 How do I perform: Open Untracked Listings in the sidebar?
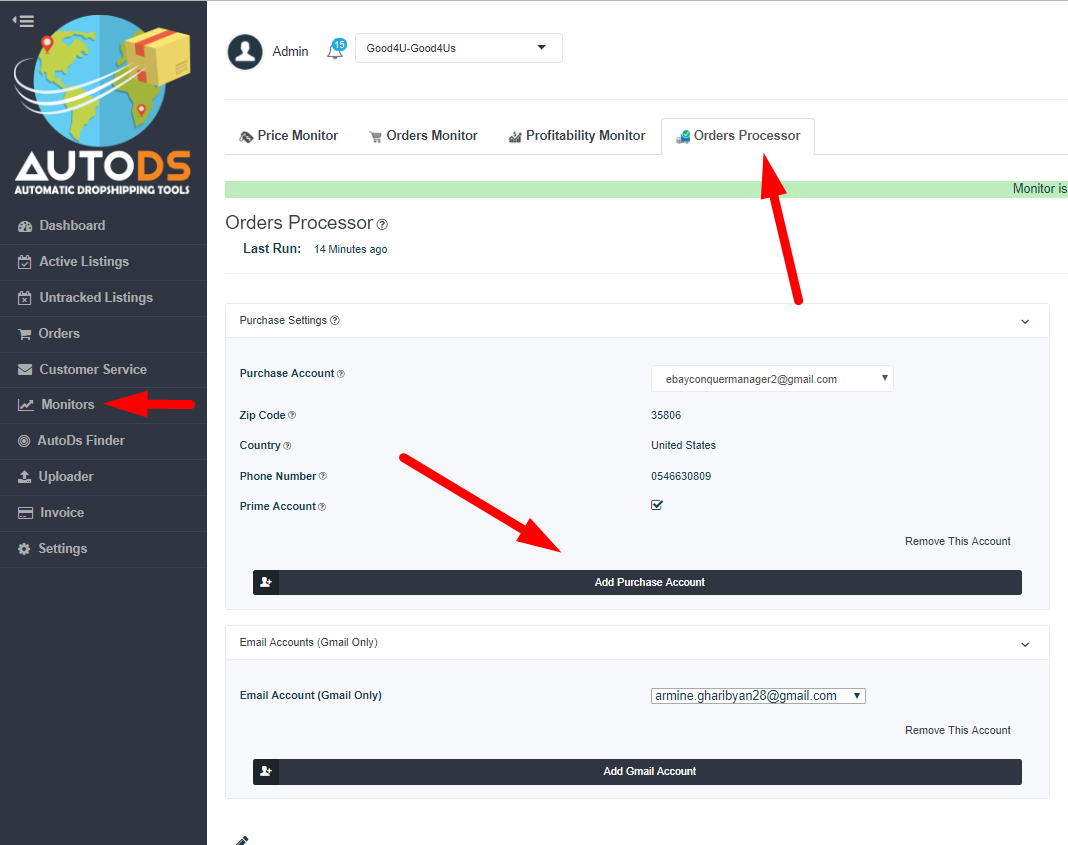point(104,298)
